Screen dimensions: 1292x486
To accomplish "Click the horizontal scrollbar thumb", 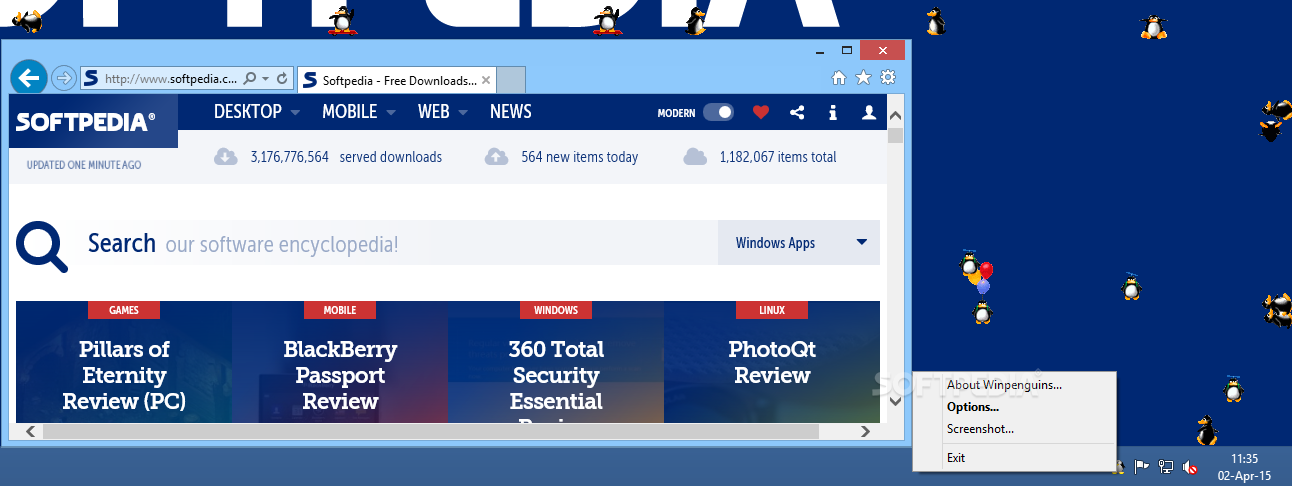I will (430, 431).
